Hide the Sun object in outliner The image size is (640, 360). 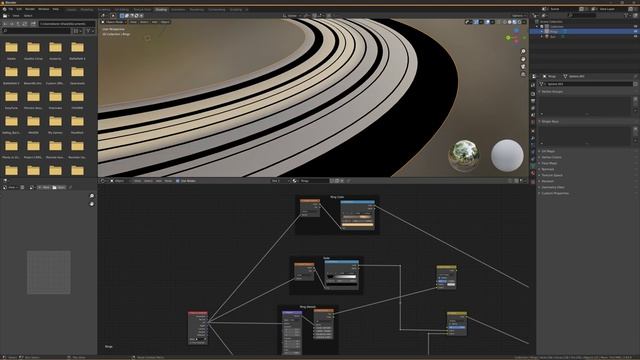[635, 36]
